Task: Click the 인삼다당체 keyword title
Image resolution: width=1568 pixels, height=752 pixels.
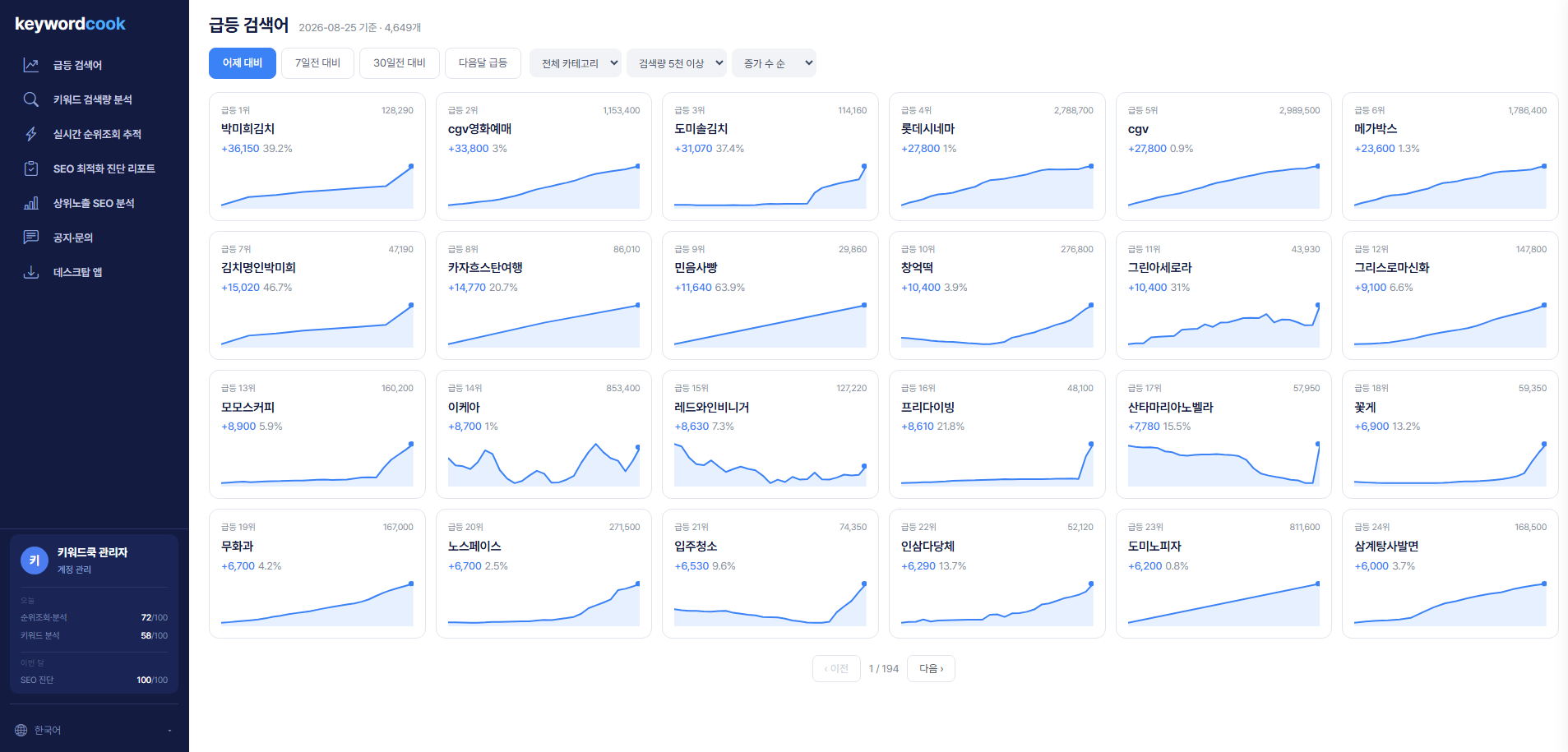Action: tap(927, 547)
